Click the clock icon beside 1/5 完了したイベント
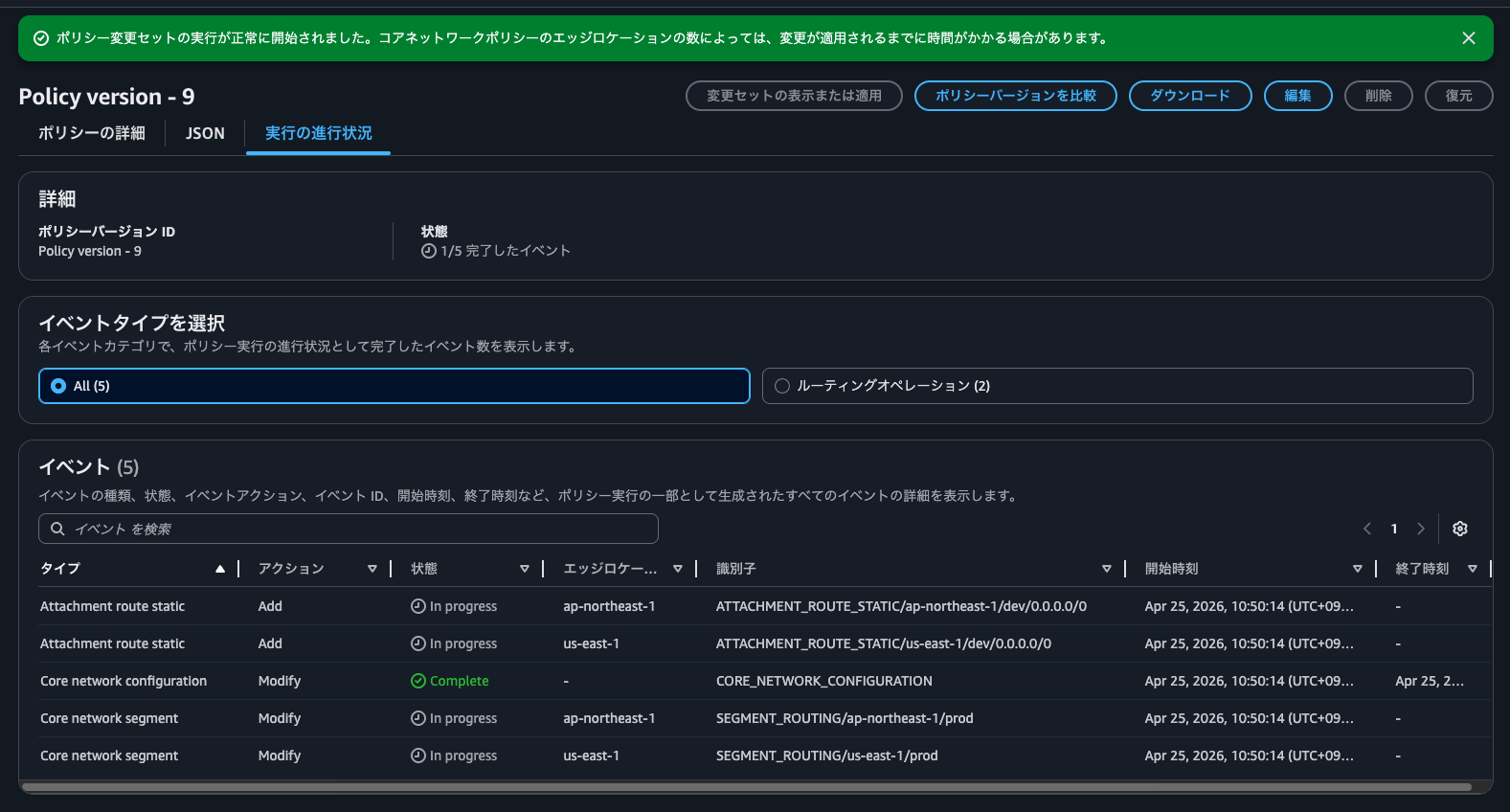 [429, 251]
